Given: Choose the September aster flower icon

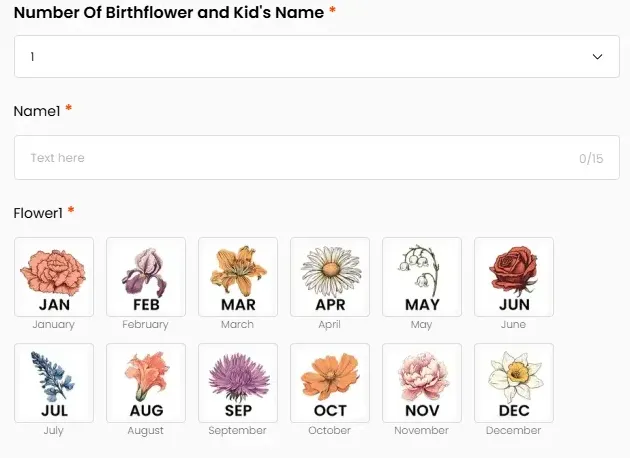Looking at the screenshot, I should [x=238, y=383].
